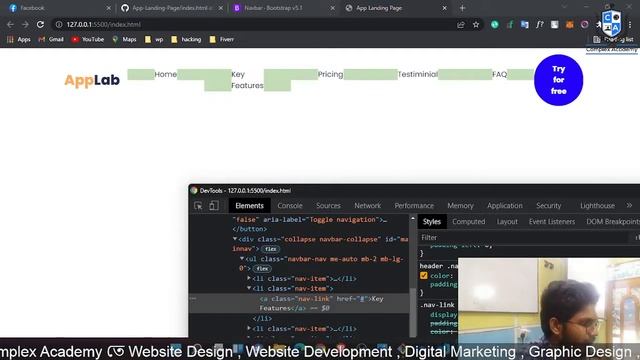Expand the nav-item li below Key Features
This screenshot has width=640, height=360.
coord(249,328)
